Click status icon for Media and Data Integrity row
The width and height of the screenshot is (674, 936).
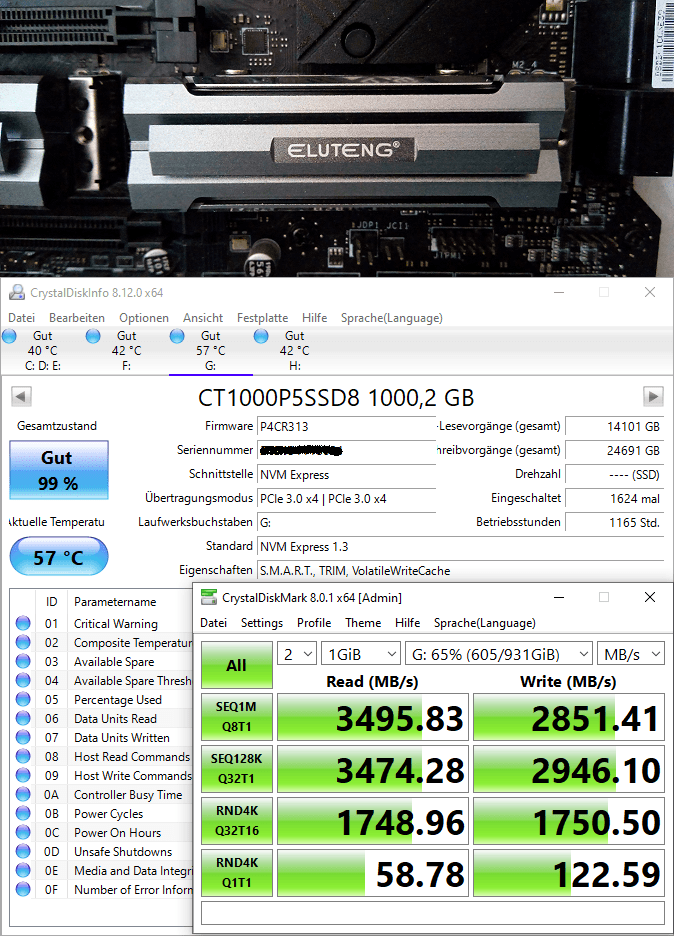point(23,870)
